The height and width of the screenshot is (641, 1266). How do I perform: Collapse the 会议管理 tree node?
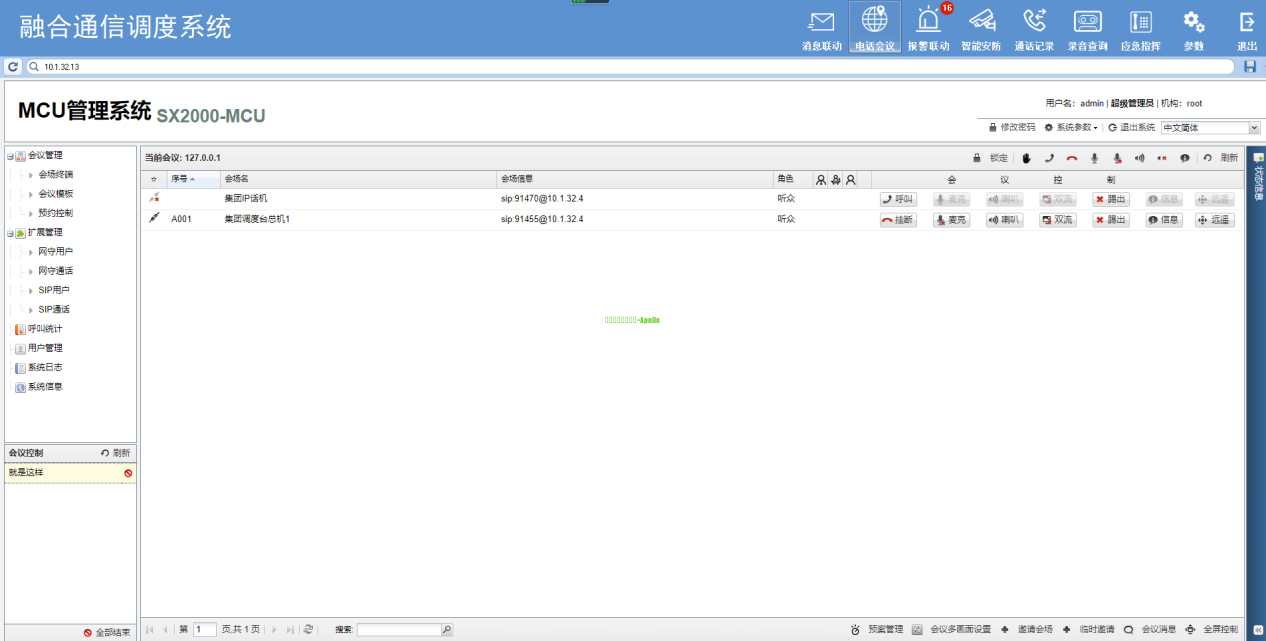pos(10,156)
